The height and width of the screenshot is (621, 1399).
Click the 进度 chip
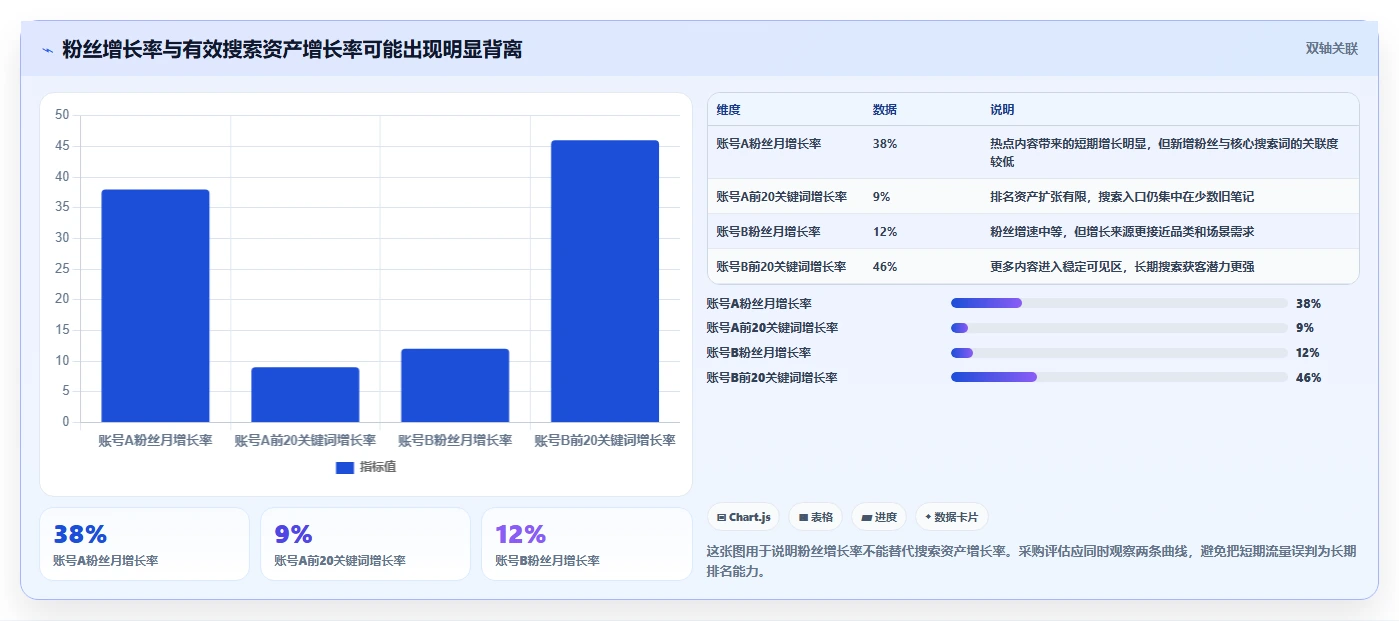click(879, 517)
